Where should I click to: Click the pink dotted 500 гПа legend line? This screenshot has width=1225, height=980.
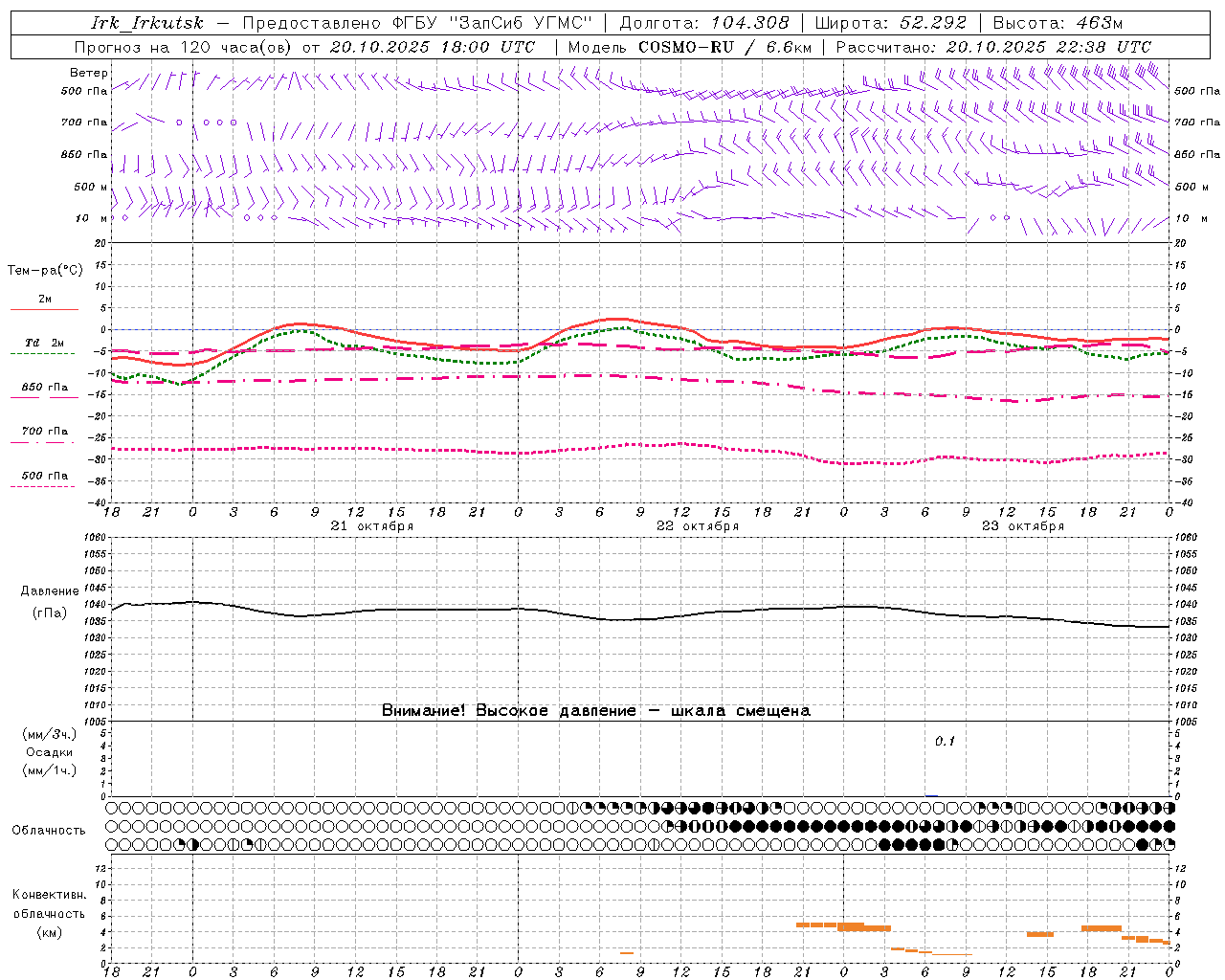coord(43,486)
